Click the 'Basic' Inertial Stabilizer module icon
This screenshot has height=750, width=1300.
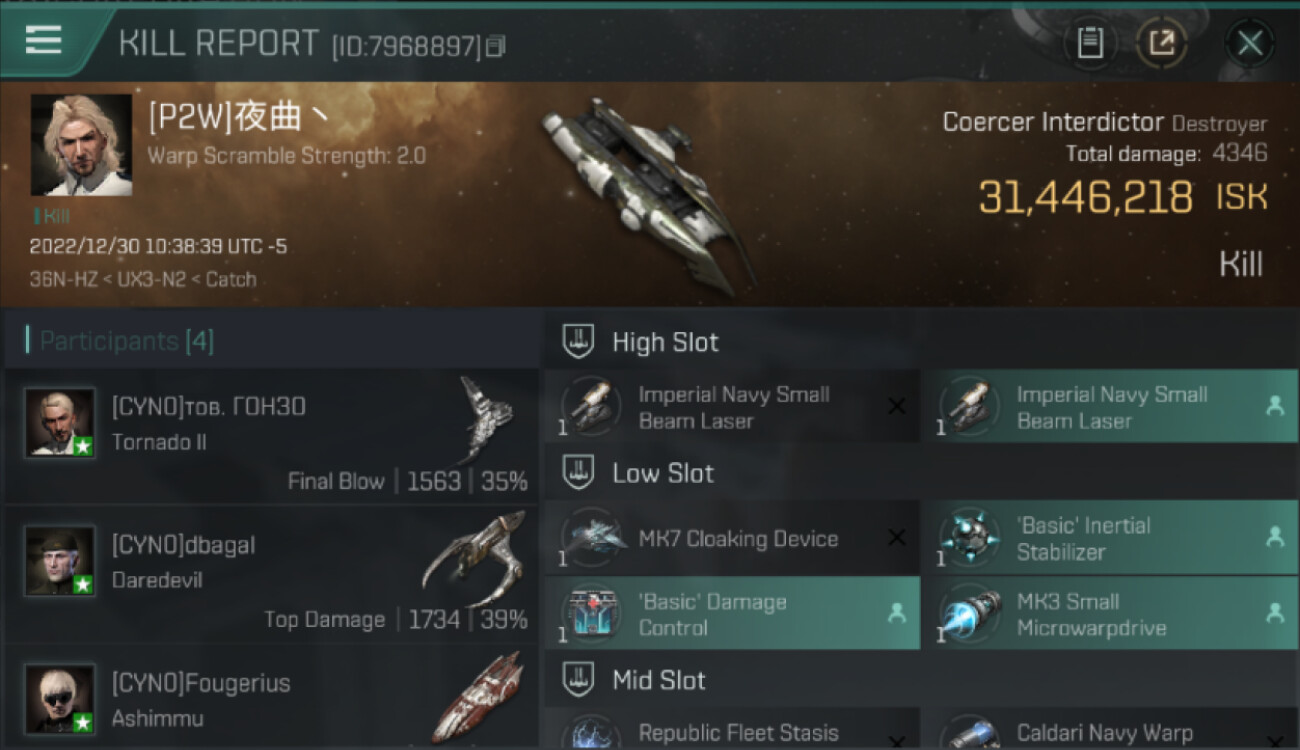(969, 538)
